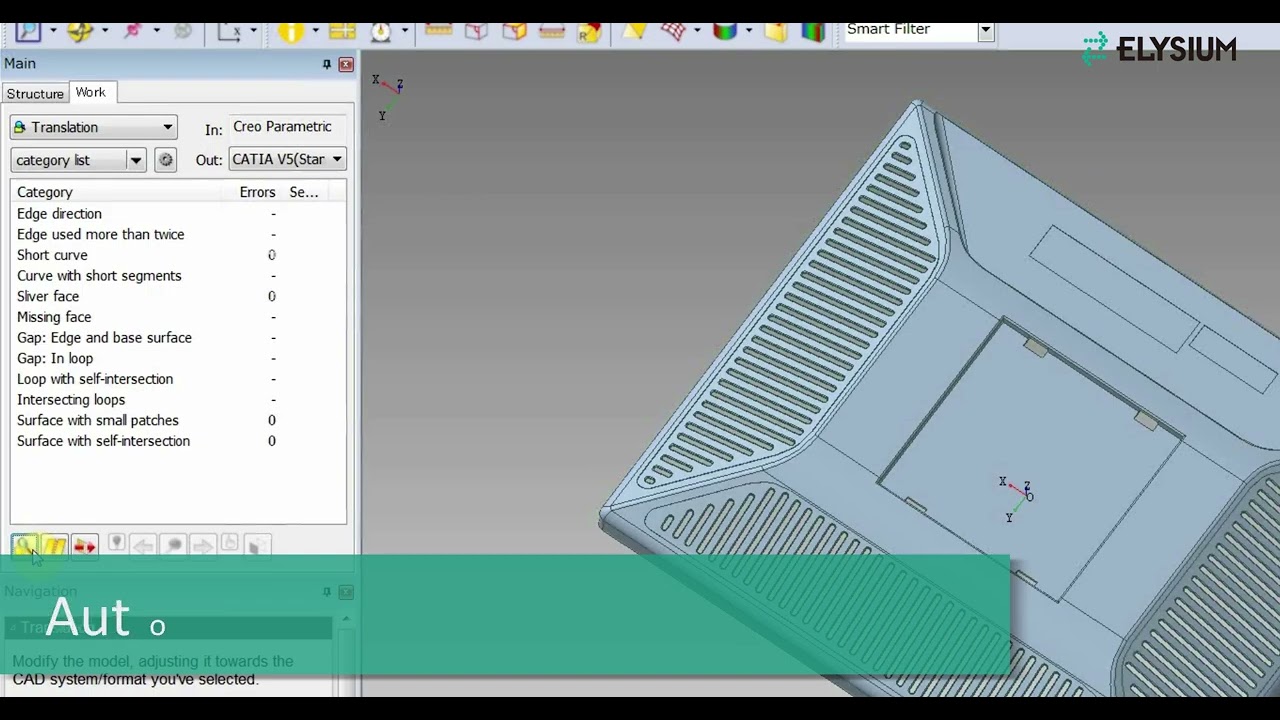Image resolution: width=1280 pixels, height=720 pixels.
Task: Select the Sliver face category row
Action: point(178,296)
